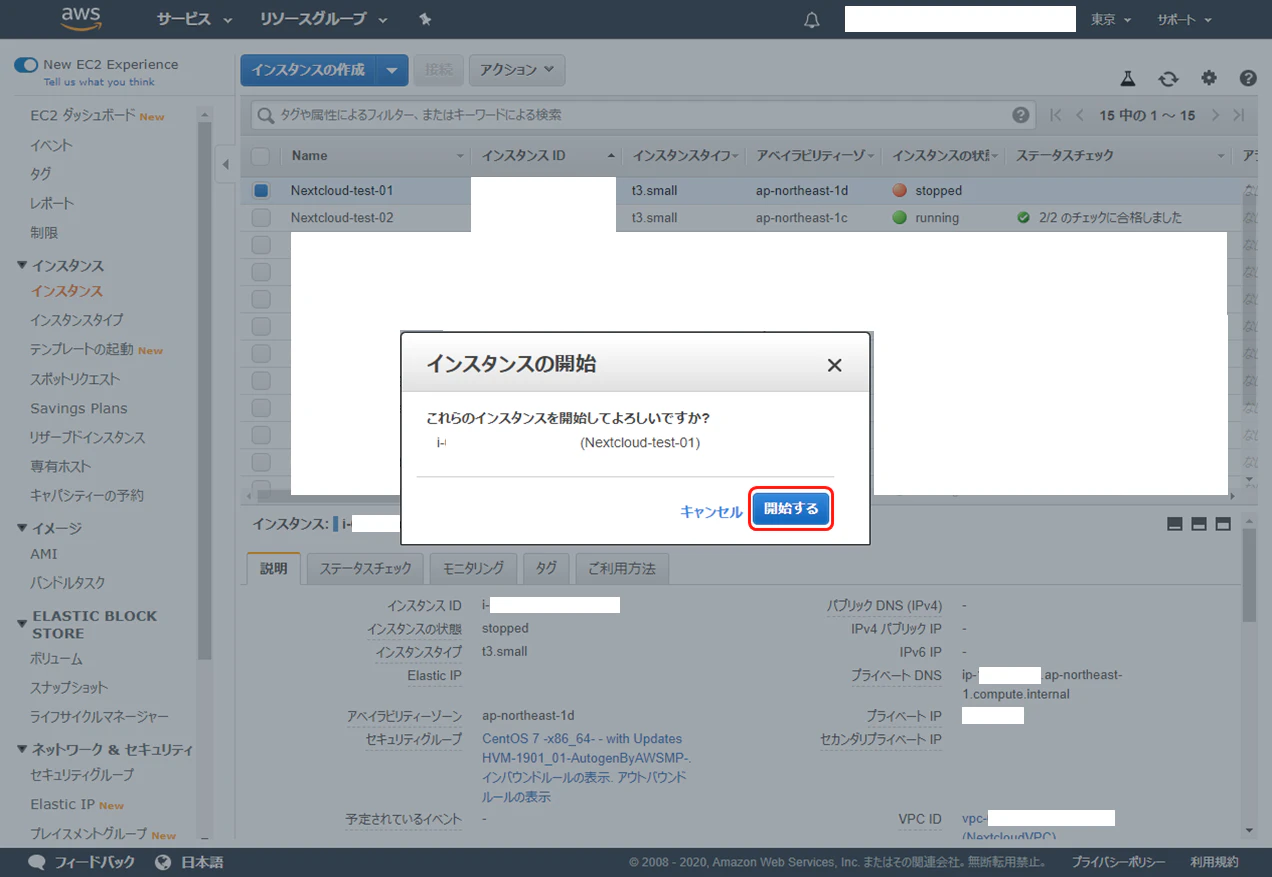Click the AWS logo home icon

[82, 18]
